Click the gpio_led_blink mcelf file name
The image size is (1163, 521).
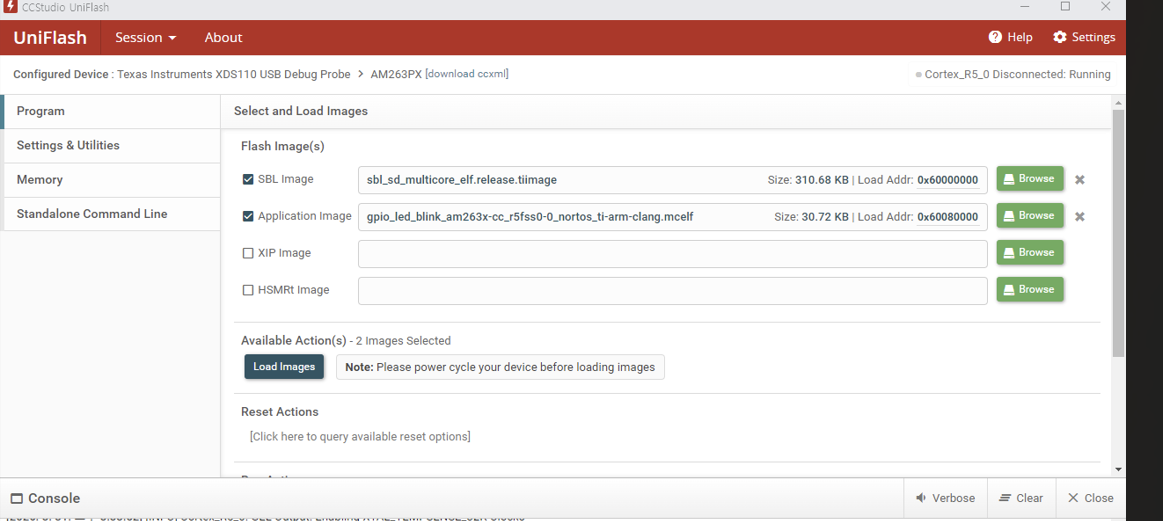click(x=530, y=217)
